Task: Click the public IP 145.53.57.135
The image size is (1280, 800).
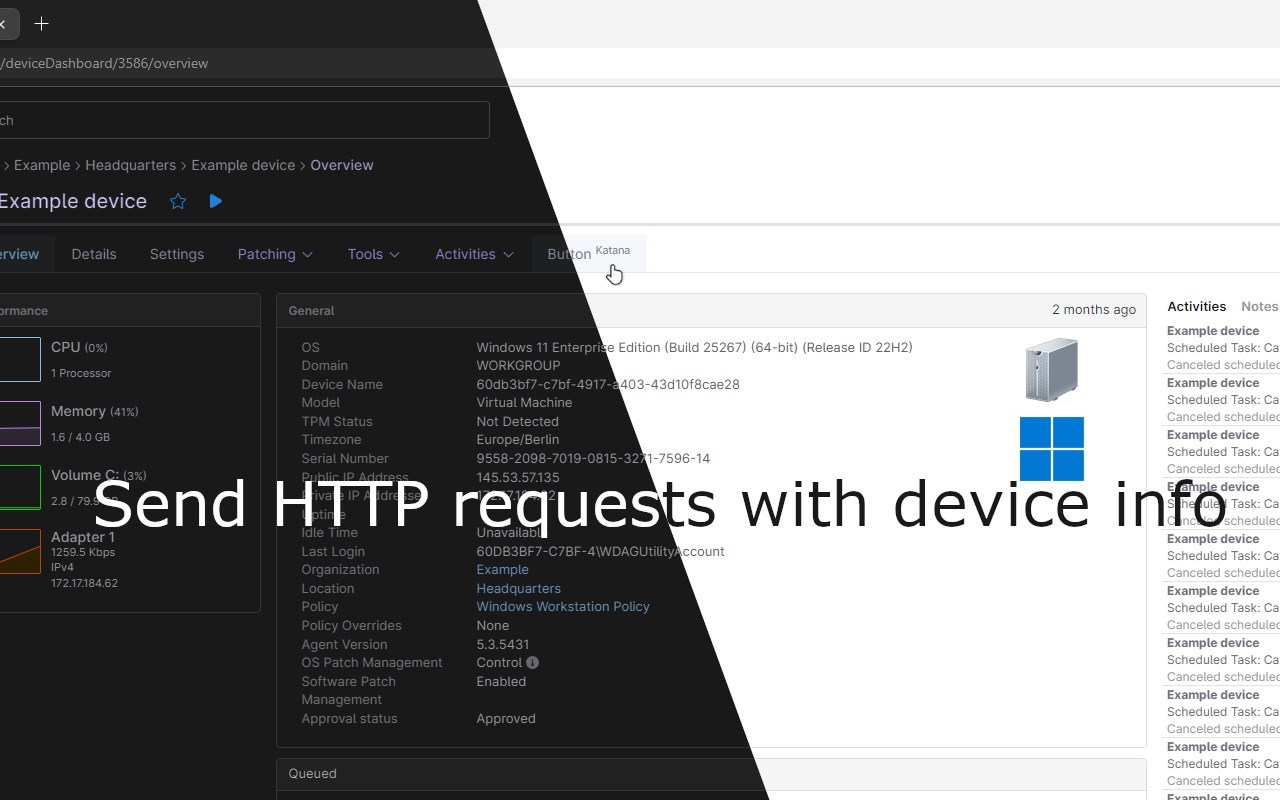Action: pos(518,478)
